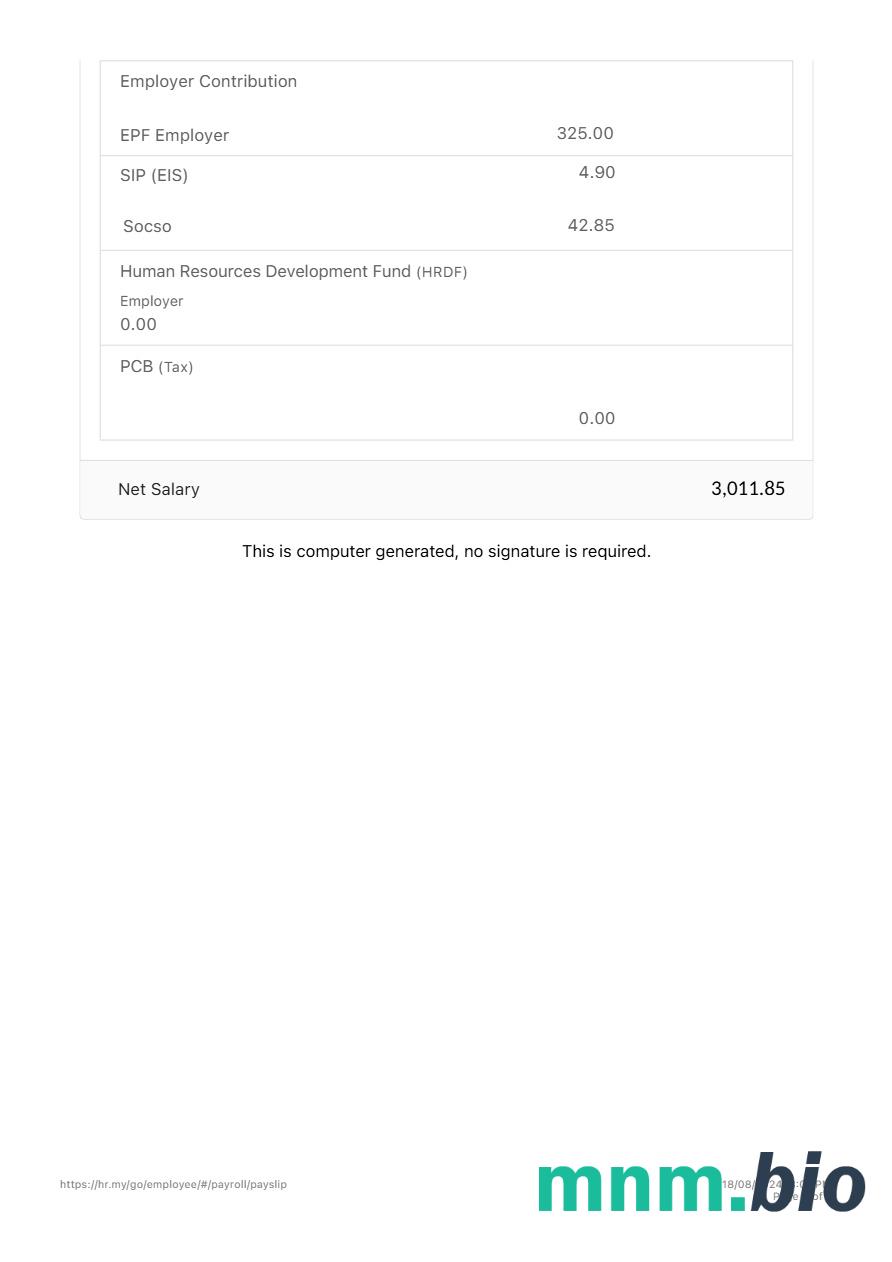892x1262 pixels.
Task: Select the EPF Employer label
Action: pyautogui.click(x=174, y=136)
